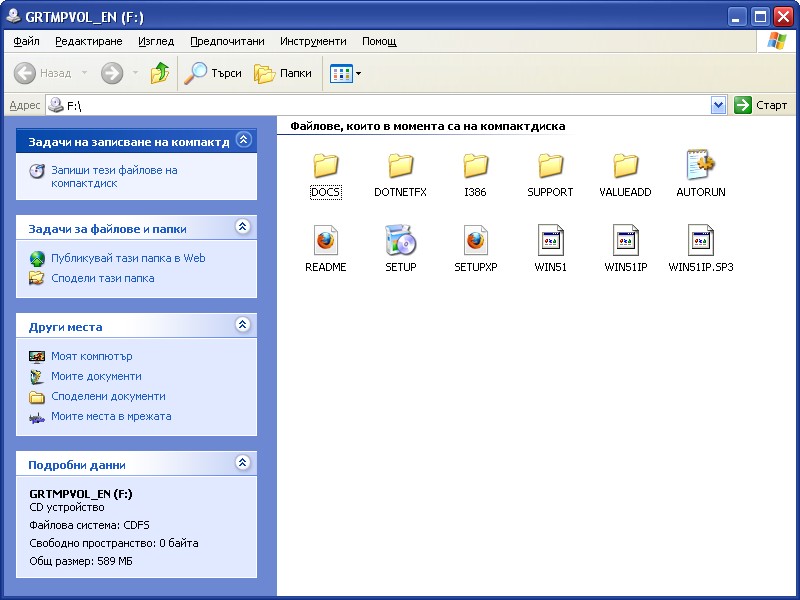Open the Предпочитани menu

click(x=228, y=41)
